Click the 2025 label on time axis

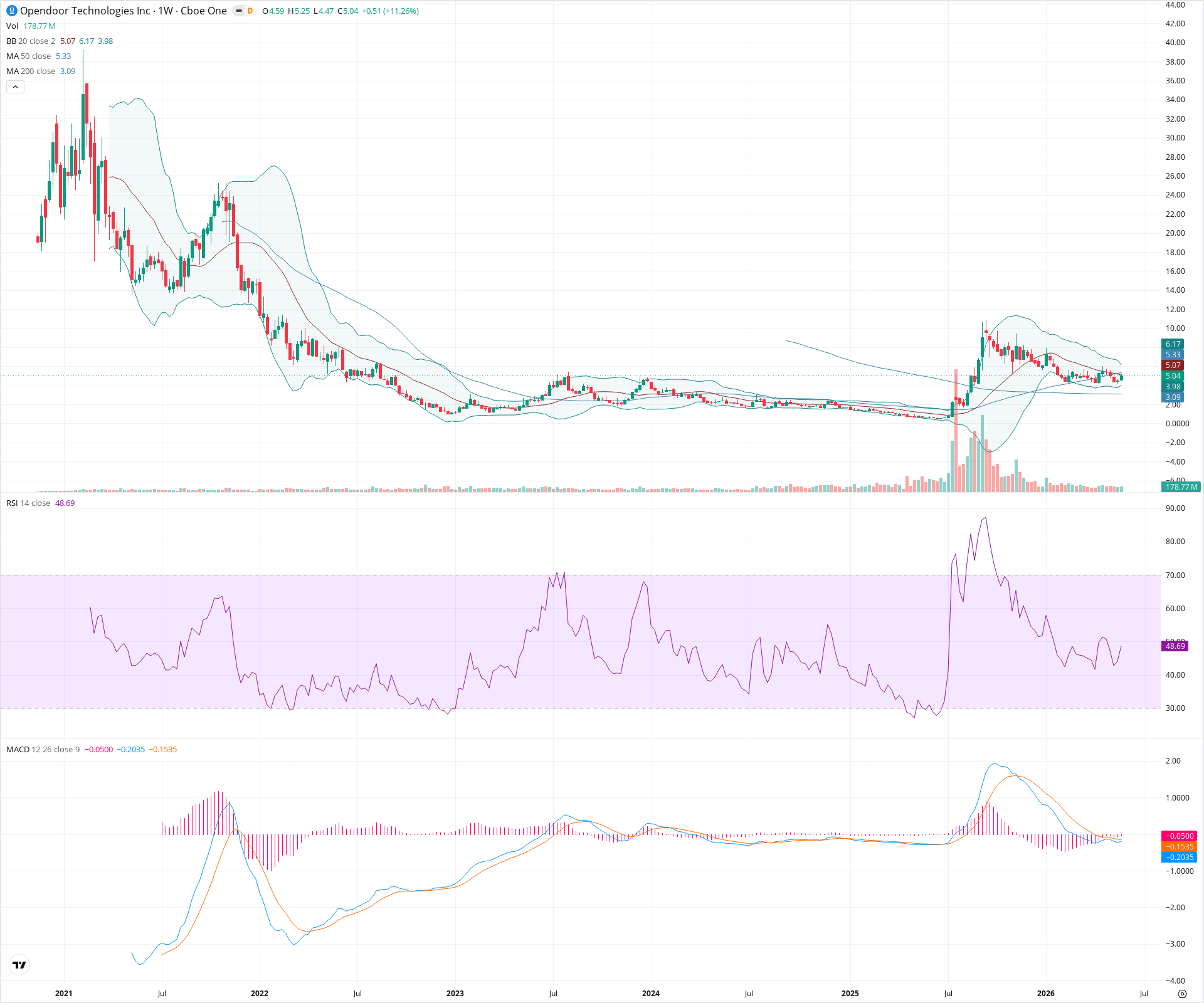[x=850, y=993]
